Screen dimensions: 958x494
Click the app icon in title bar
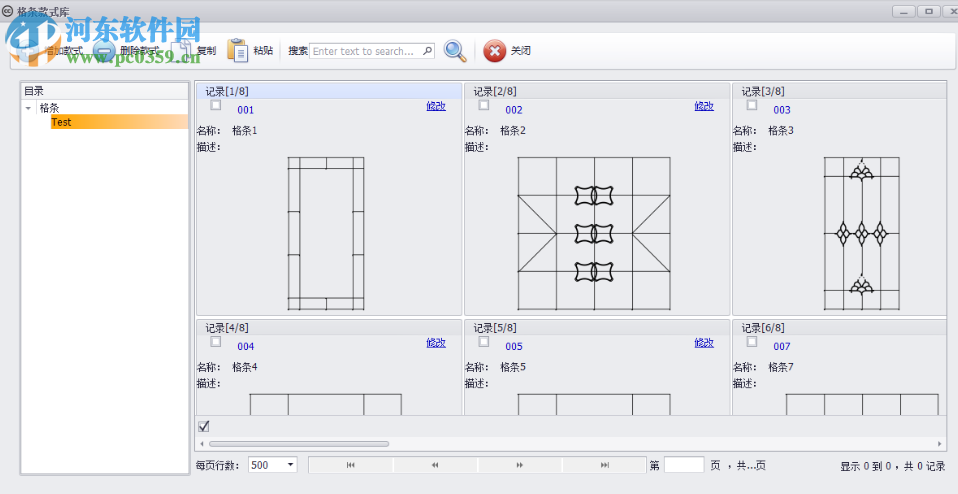(8, 10)
